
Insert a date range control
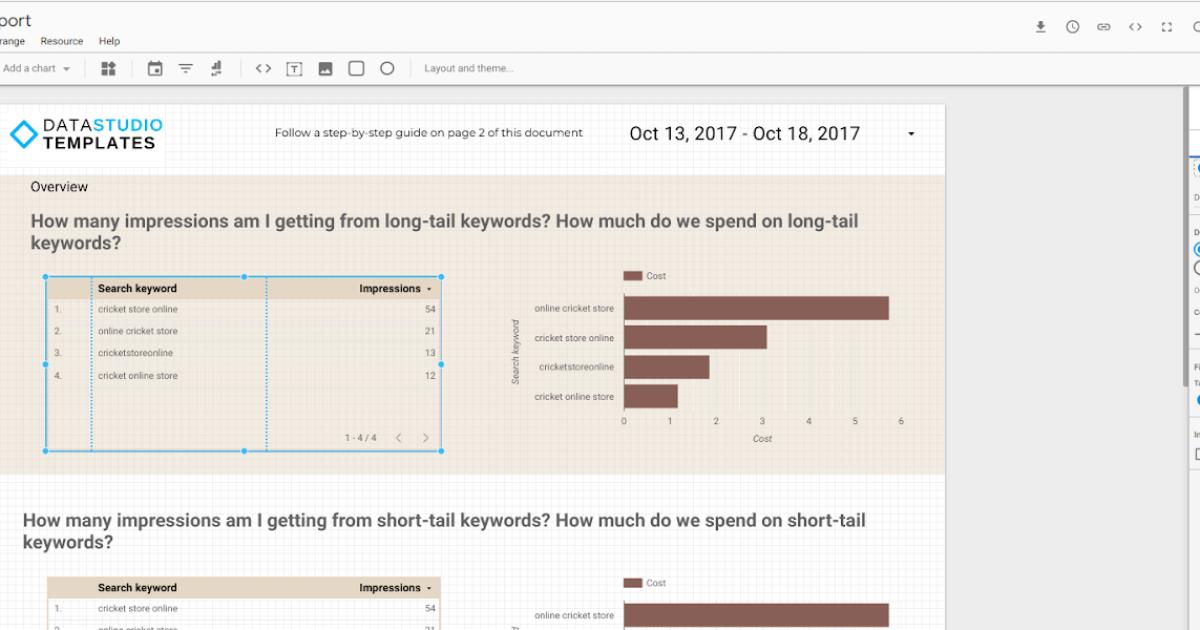(x=155, y=68)
